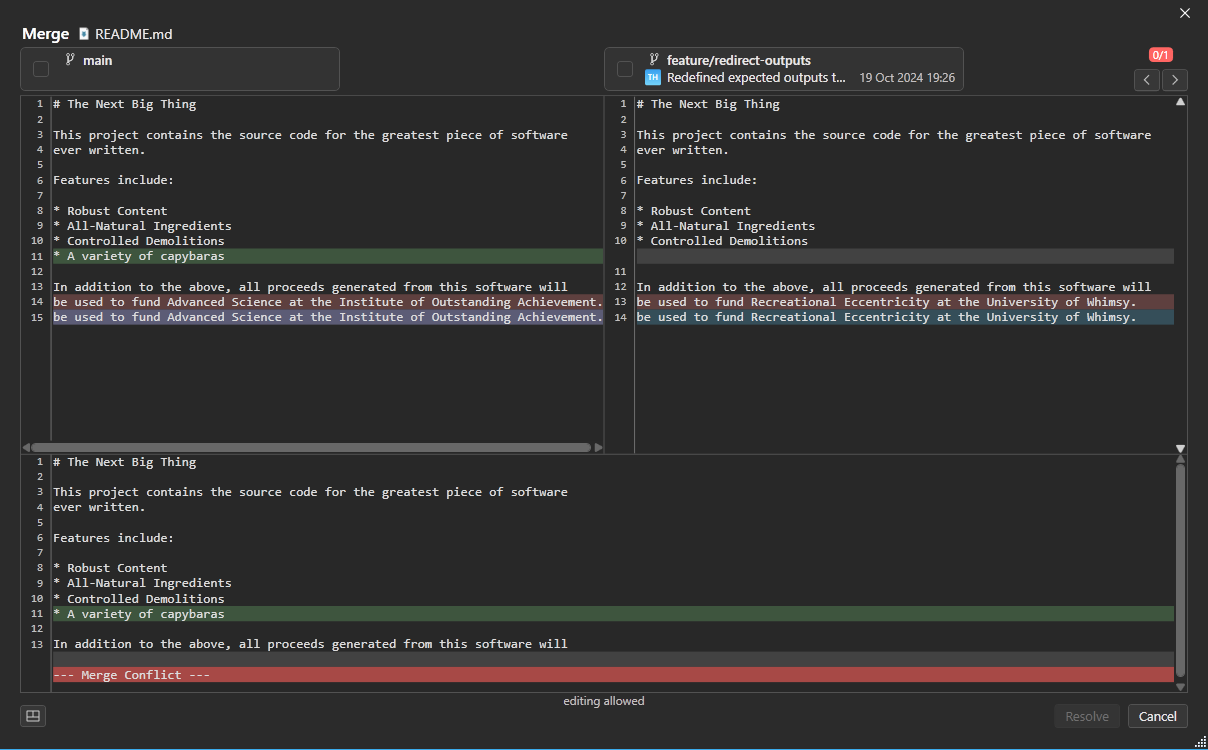Go to next conflict arrow
The height and width of the screenshot is (750, 1208).
(1175, 80)
